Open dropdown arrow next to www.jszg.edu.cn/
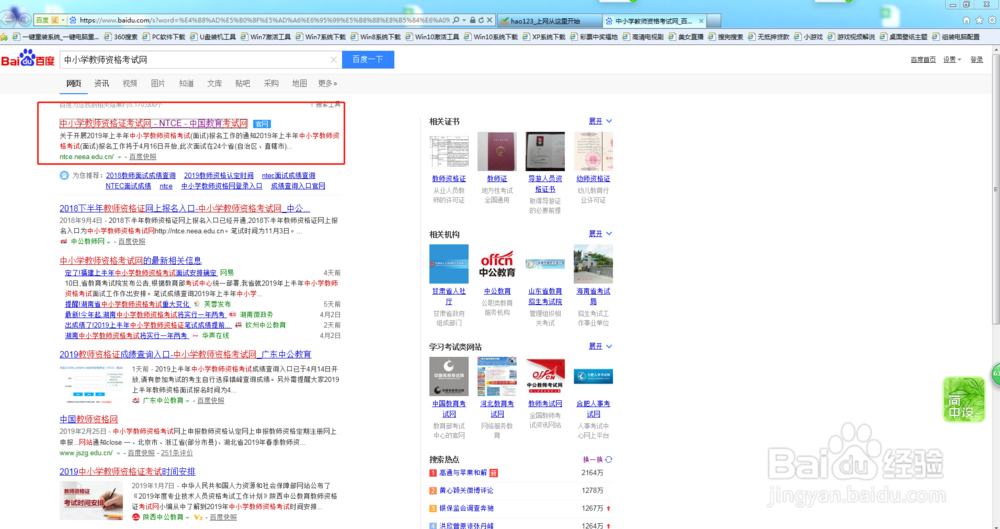This screenshot has height=529, width=1000. click(118, 453)
